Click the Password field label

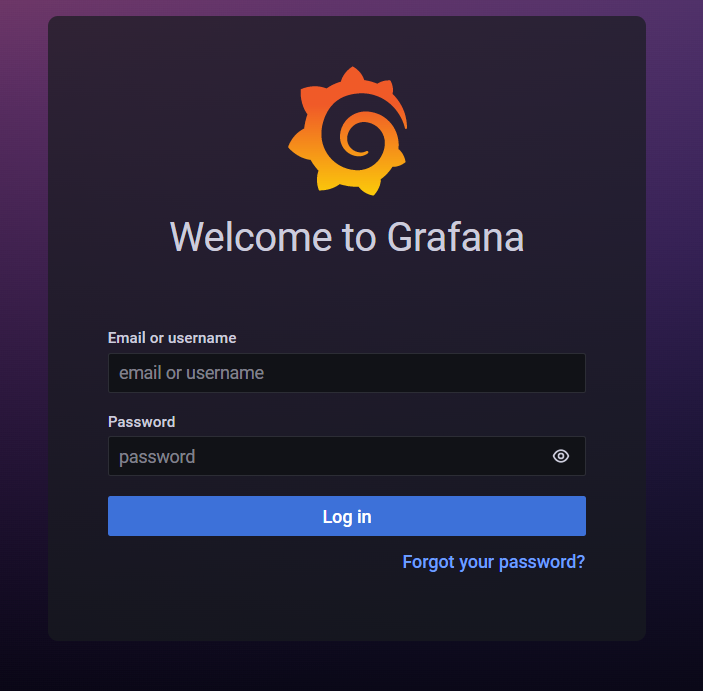(x=141, y=422)
